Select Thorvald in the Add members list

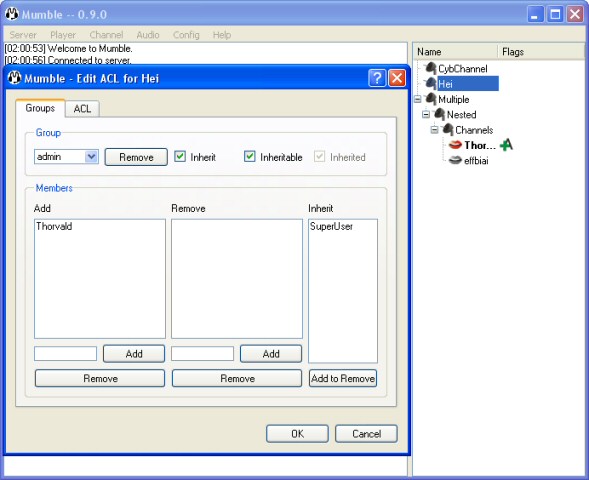tap(54, 226)
